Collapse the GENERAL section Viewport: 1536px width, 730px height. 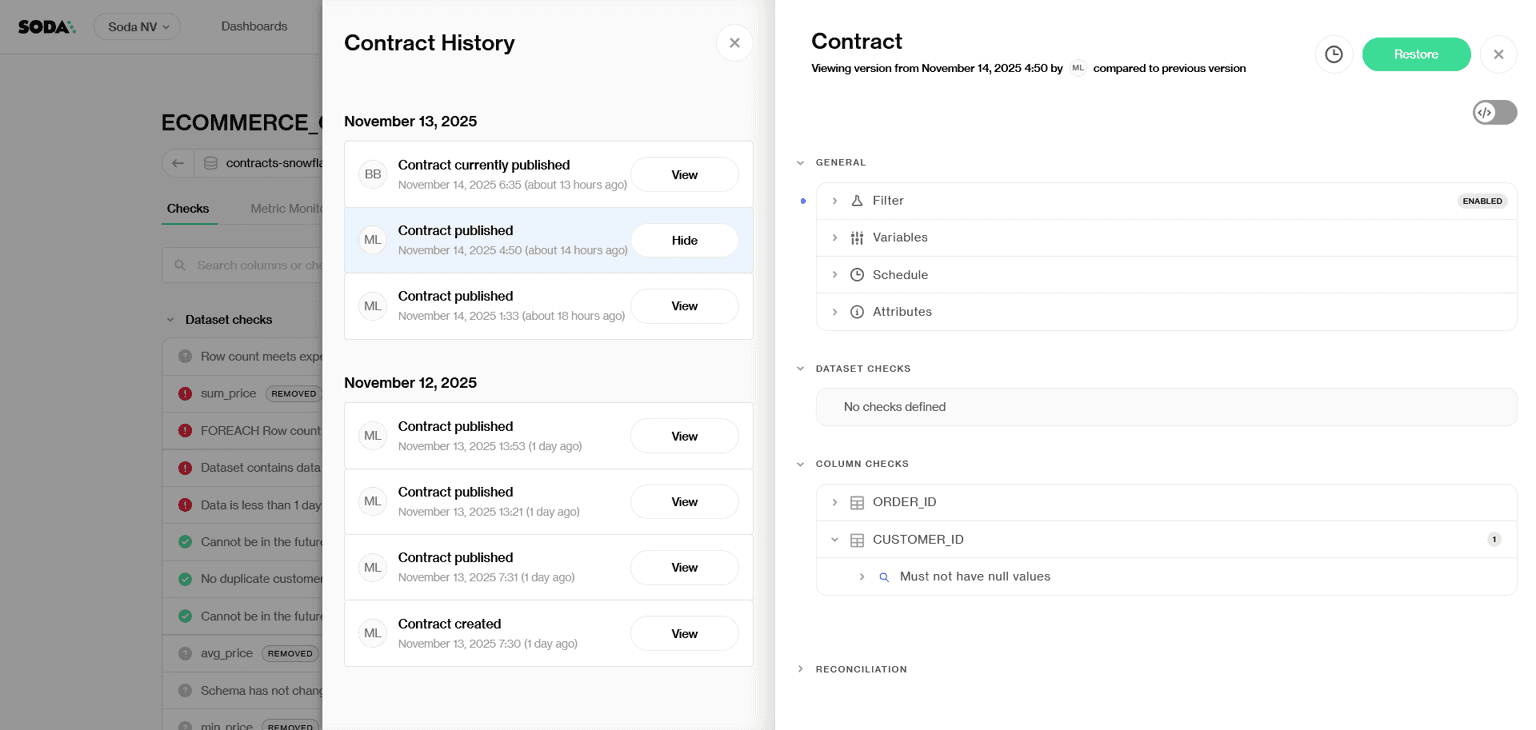tap(799, 162)
